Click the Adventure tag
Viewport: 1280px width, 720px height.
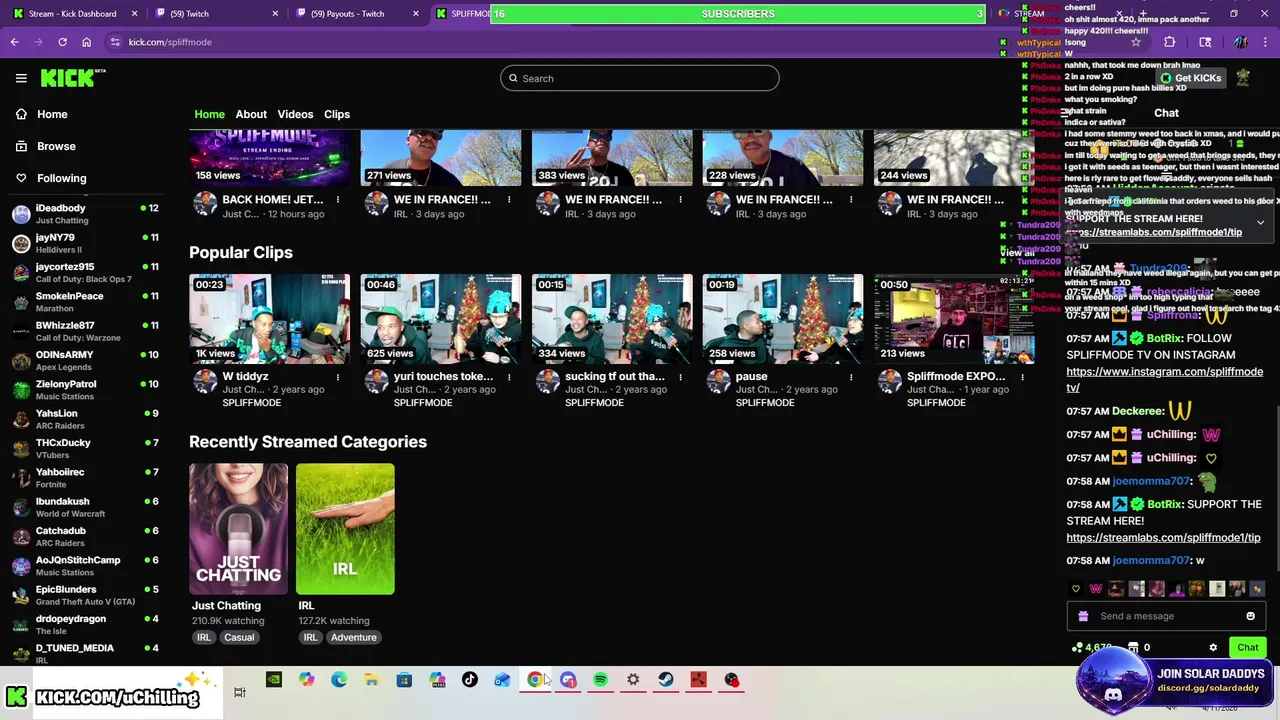point(354,637)
